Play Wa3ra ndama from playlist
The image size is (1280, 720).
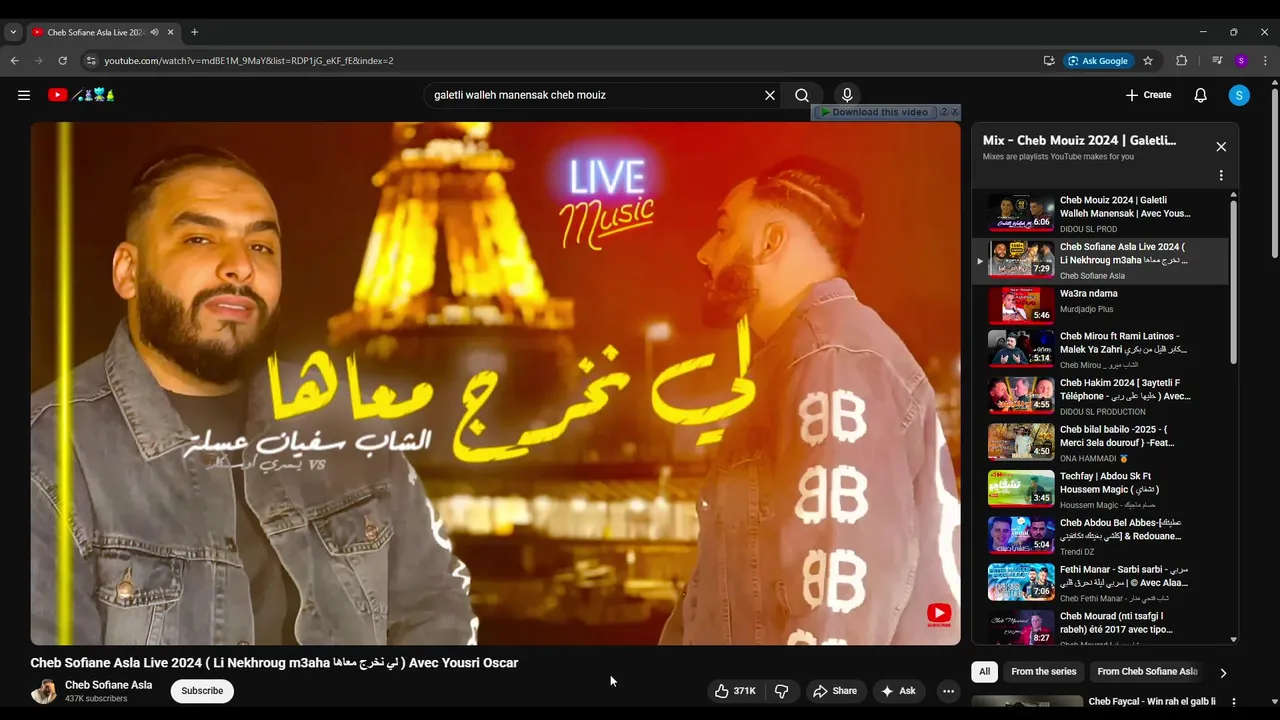(1100, 306)
